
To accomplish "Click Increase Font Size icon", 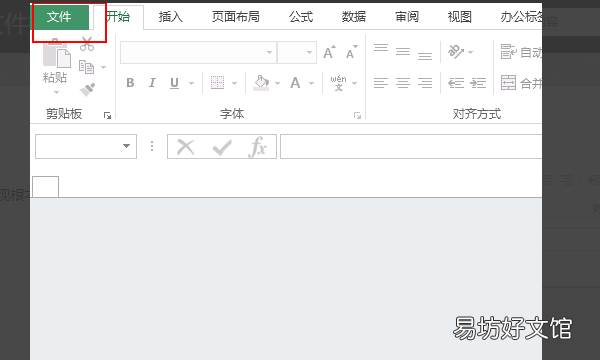I will coord(329,52).
